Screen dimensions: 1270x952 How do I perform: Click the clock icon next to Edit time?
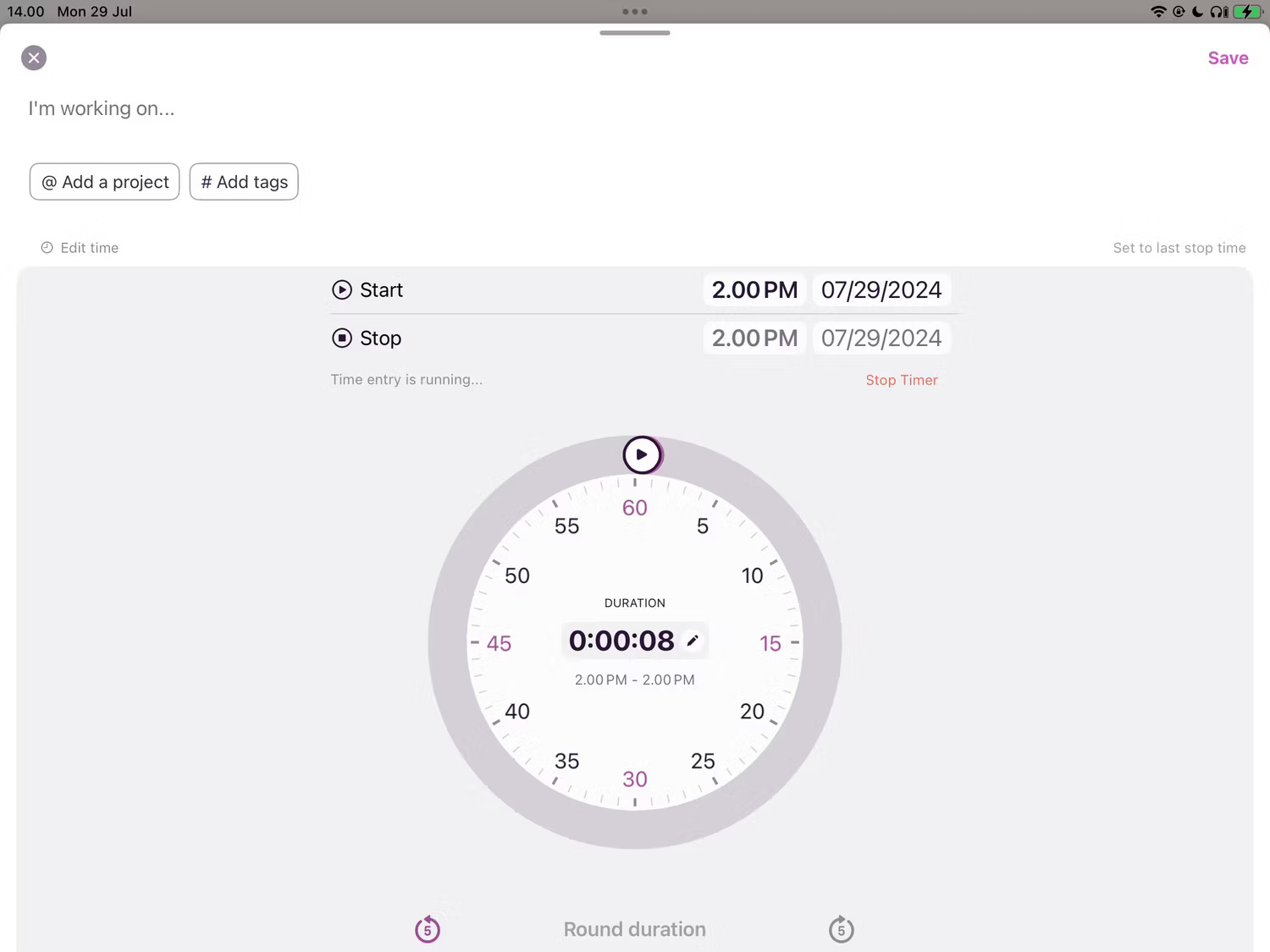pyautogui.click(x=47, y=247)
